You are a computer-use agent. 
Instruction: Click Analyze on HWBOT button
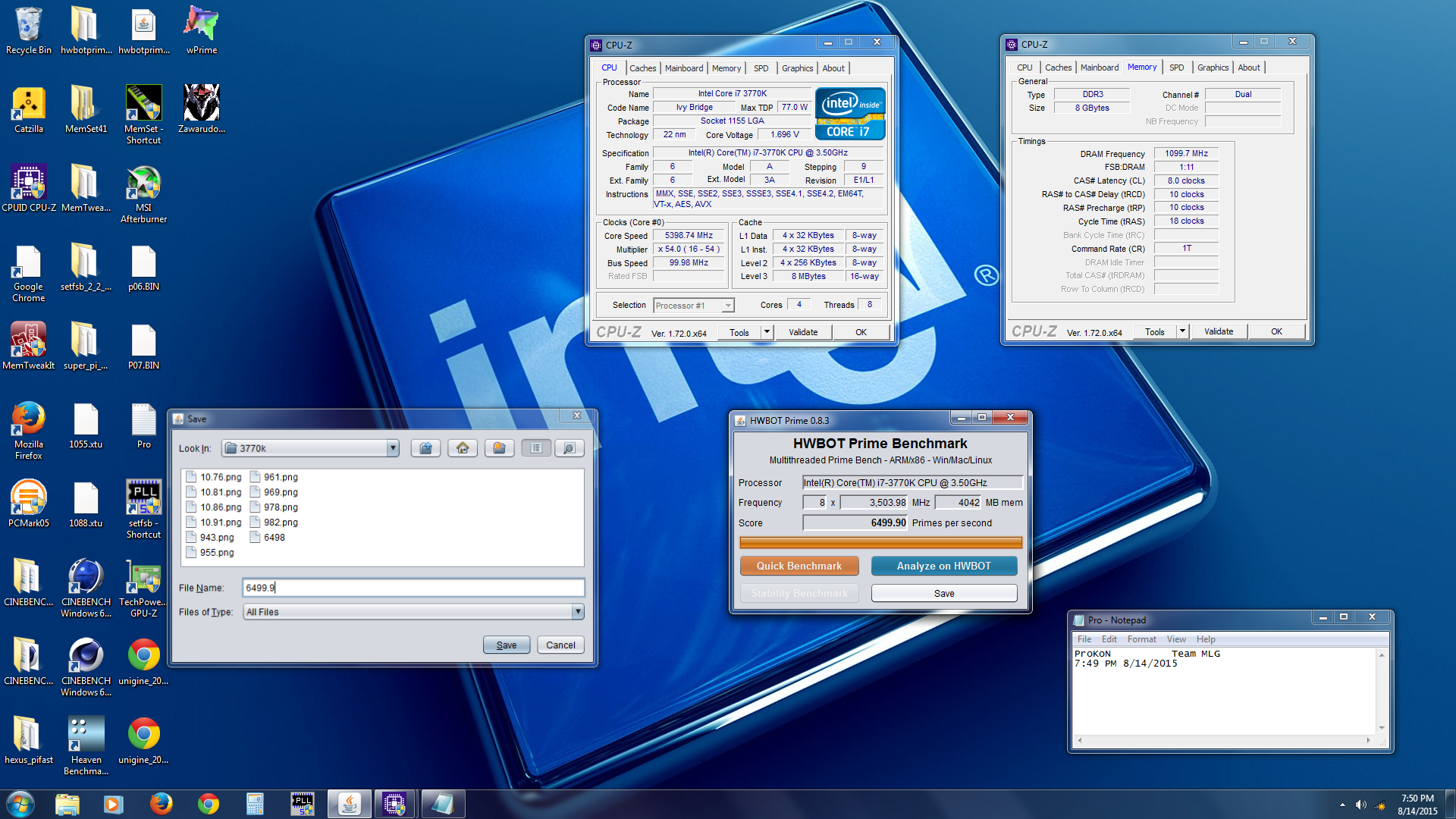pyautogui.click(x=944, y=566)
